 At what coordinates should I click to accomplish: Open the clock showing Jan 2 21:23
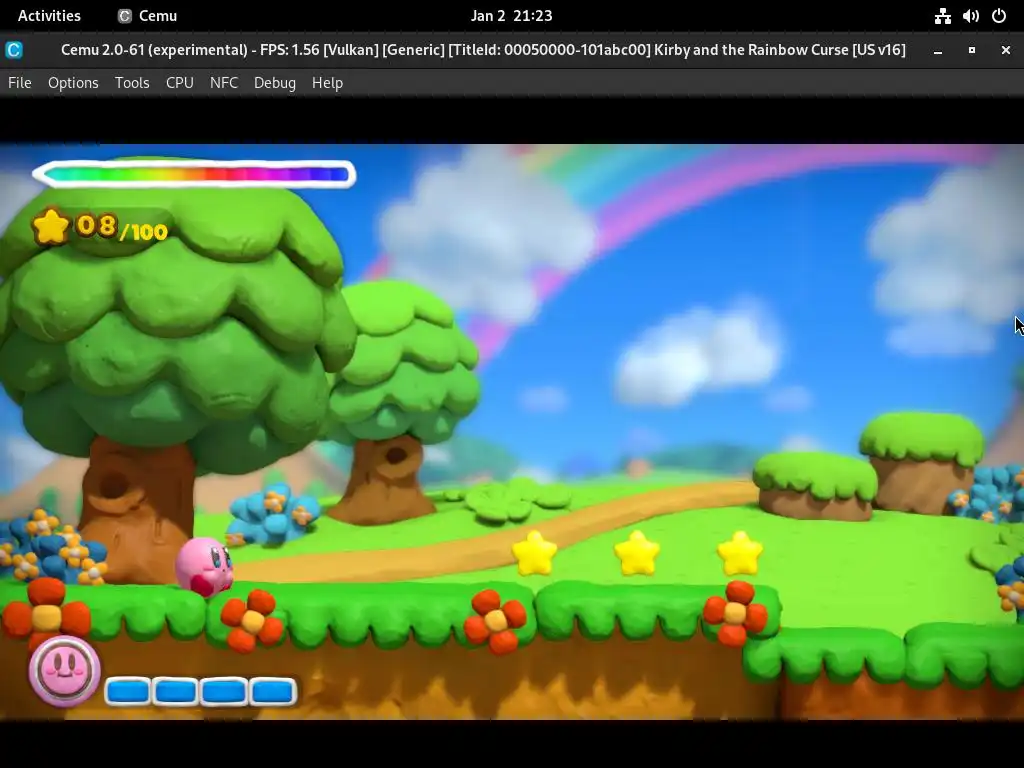[x=511, y=16]
